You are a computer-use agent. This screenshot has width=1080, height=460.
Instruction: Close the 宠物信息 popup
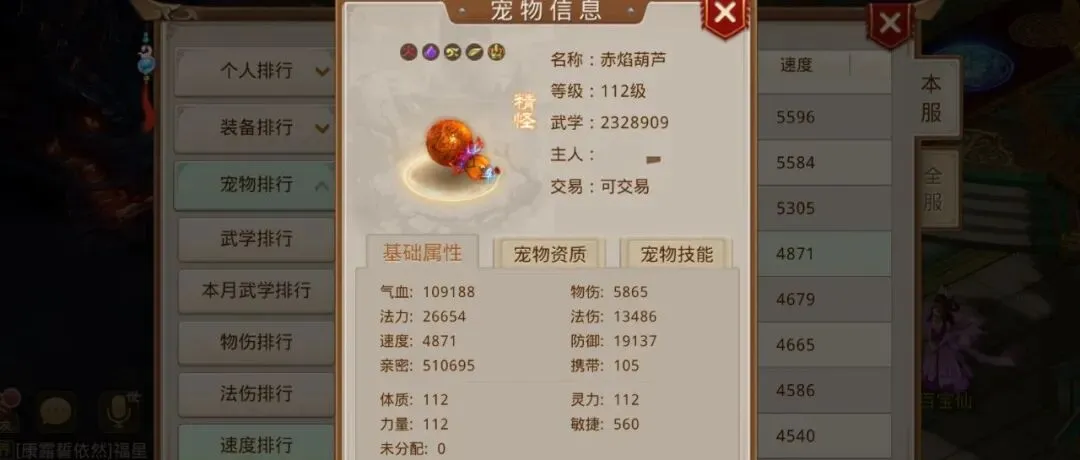coord(725,13)
